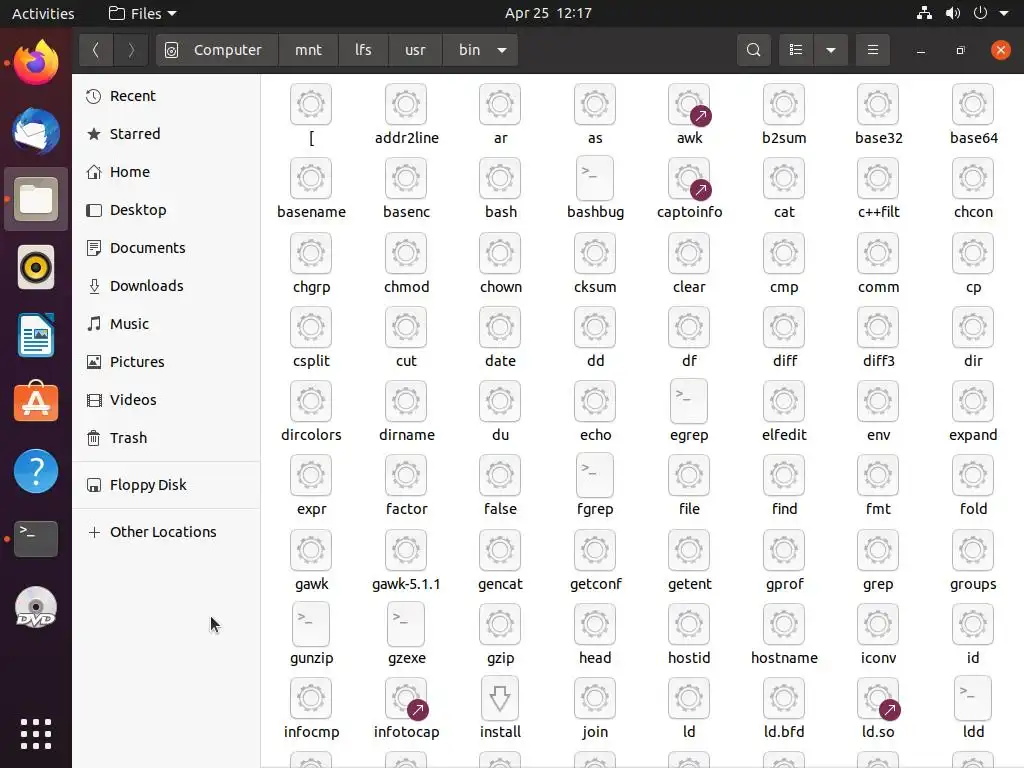Open system status menu arrow

pos(1004,12)
